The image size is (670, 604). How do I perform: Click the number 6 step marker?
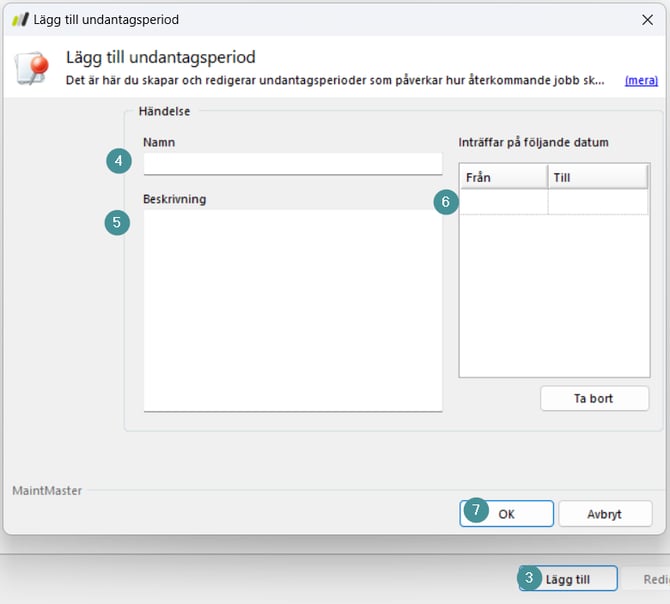point(446,201)
